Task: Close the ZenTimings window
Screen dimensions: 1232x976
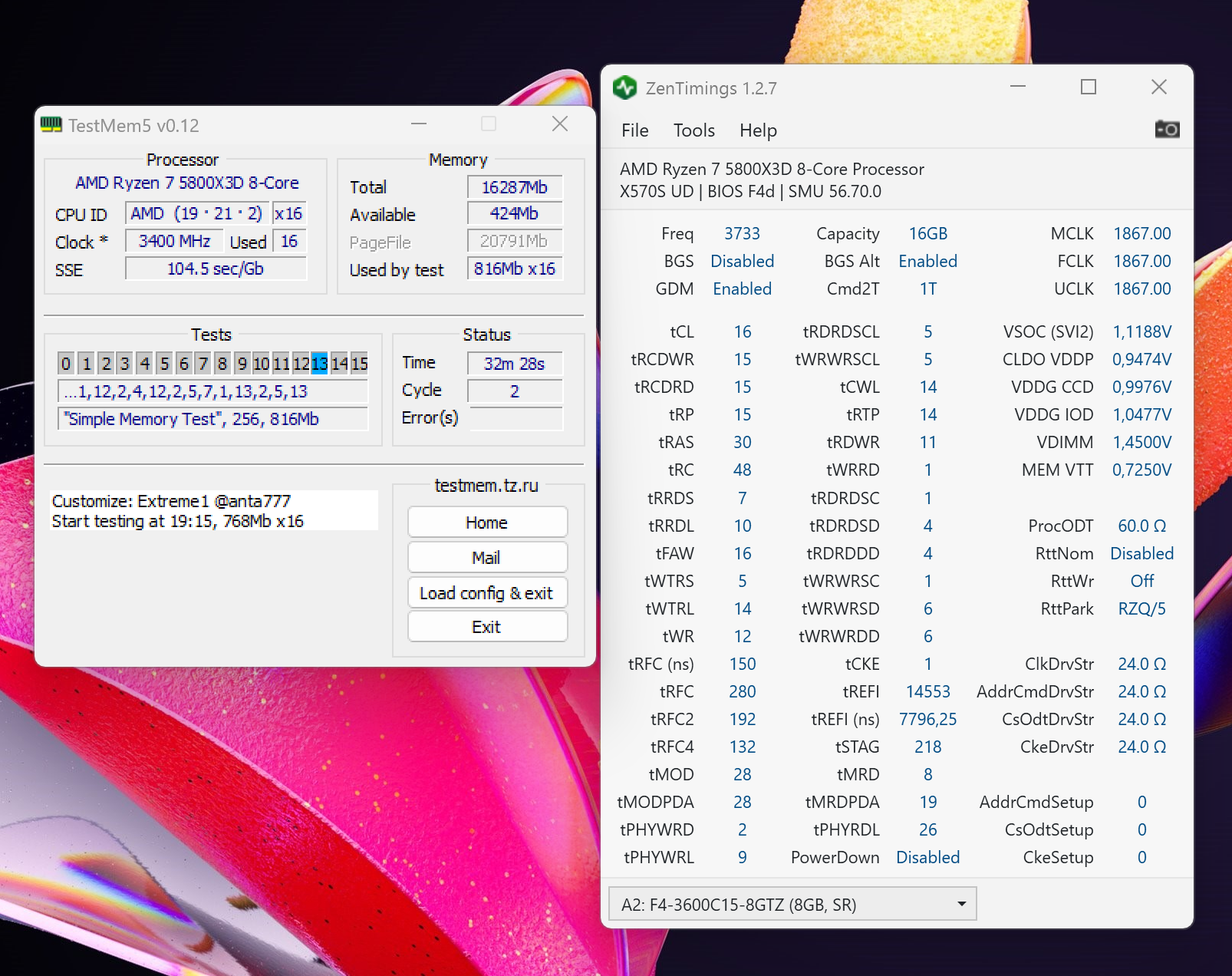Action: (x=1159, y=87)
